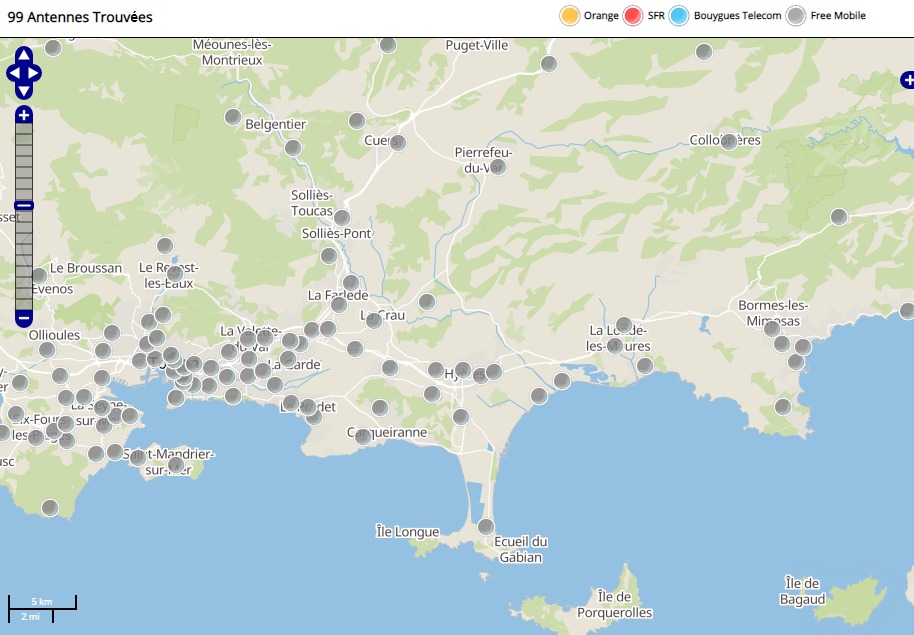914x635 pixels.
Task: Click the antenna marker at La Crau
Action: (374, 321)
